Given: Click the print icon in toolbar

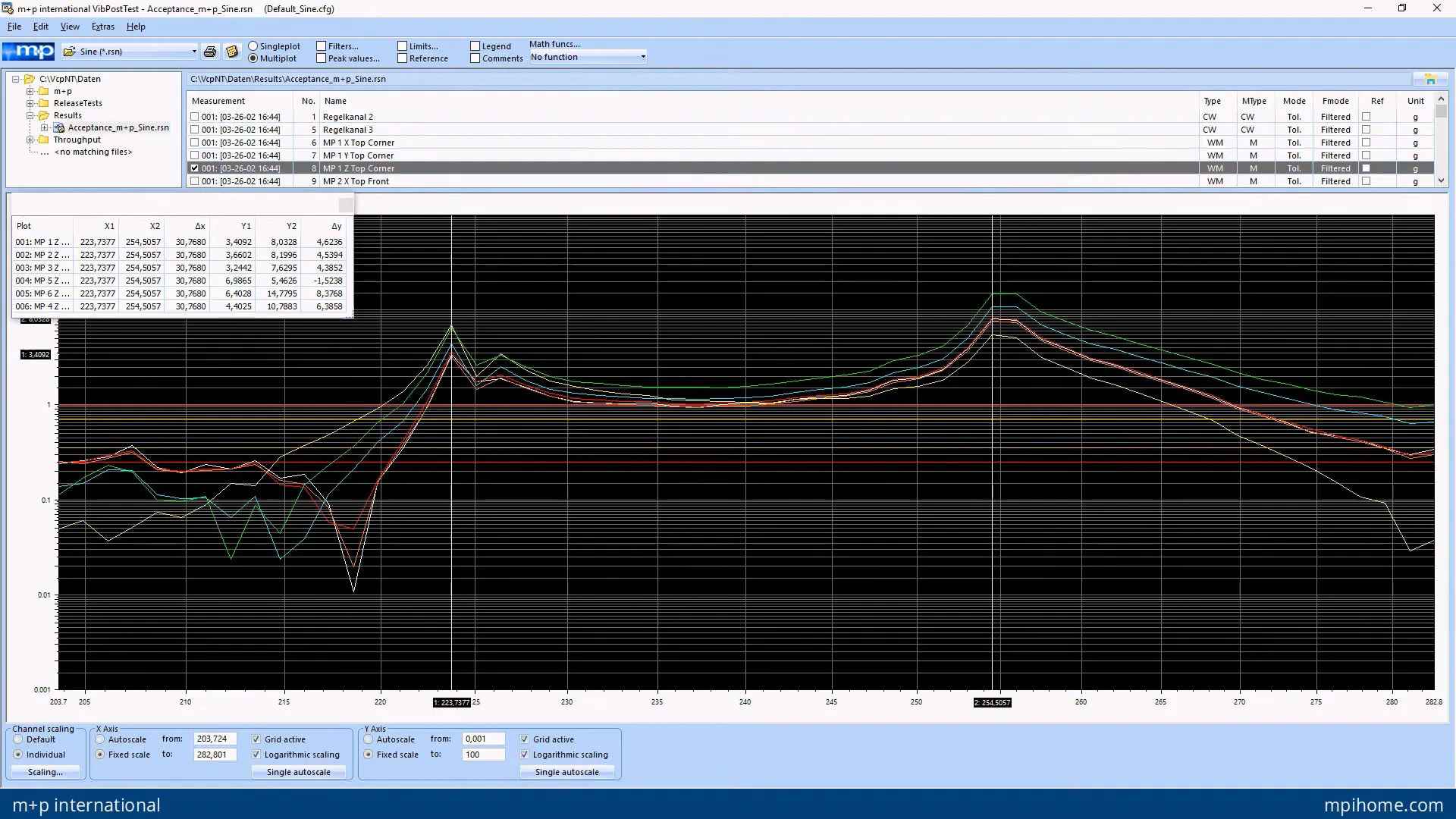Looking at the screenshot, I should point(210,52).
